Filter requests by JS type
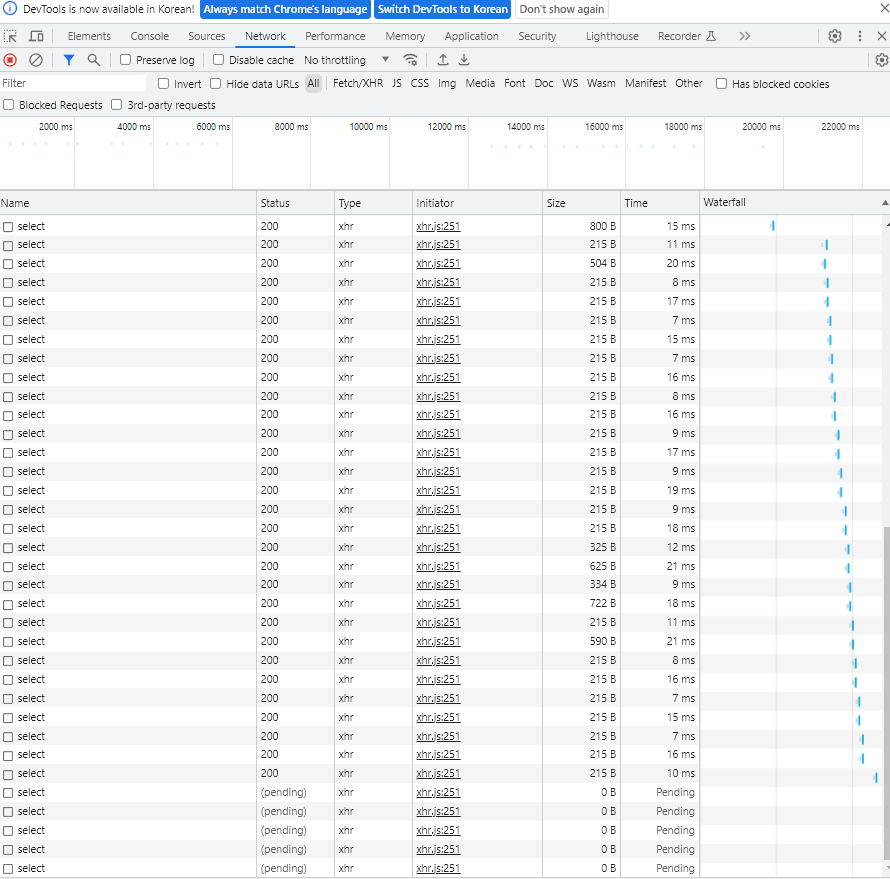 click(397, 83)
